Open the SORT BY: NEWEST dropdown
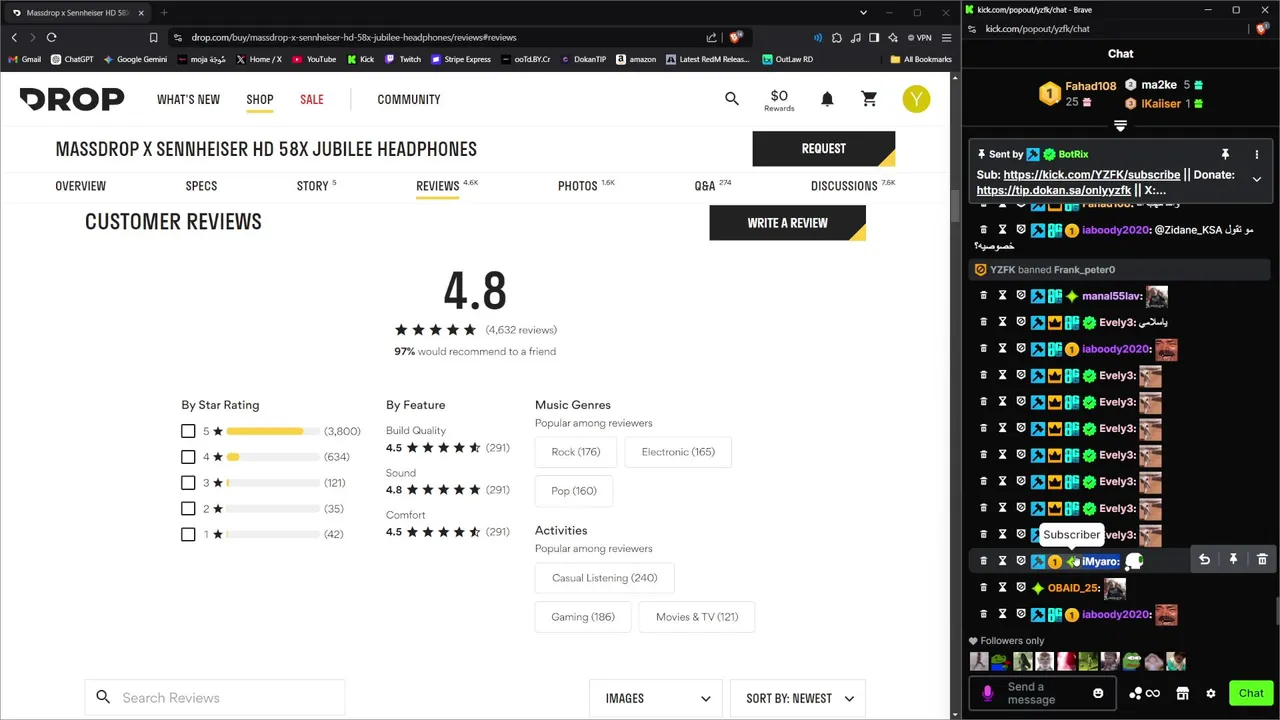This screenshot has width=1280, height=720. tap(798, 698)
